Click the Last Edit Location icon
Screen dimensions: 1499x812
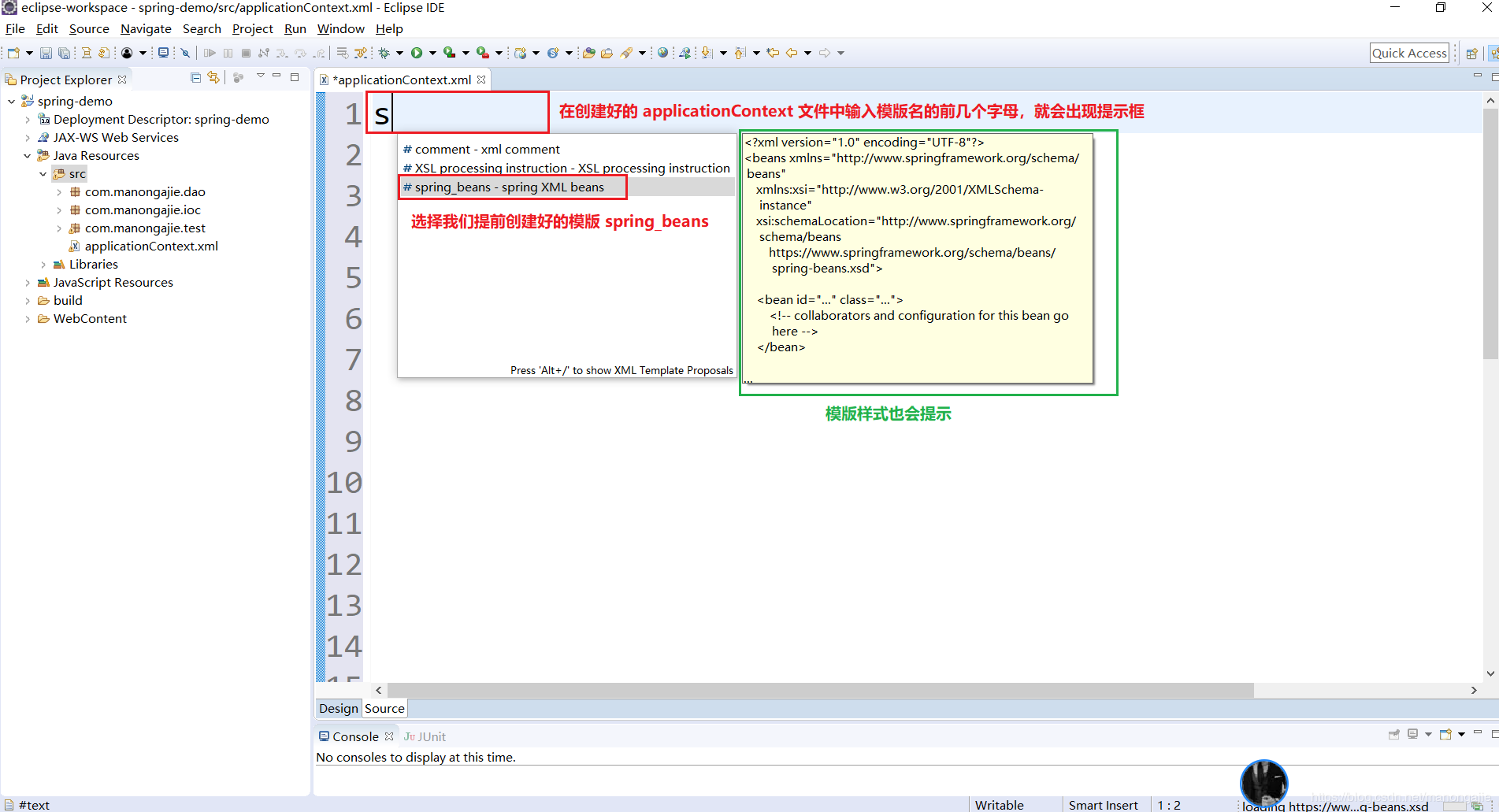click(x=773, y=53)
